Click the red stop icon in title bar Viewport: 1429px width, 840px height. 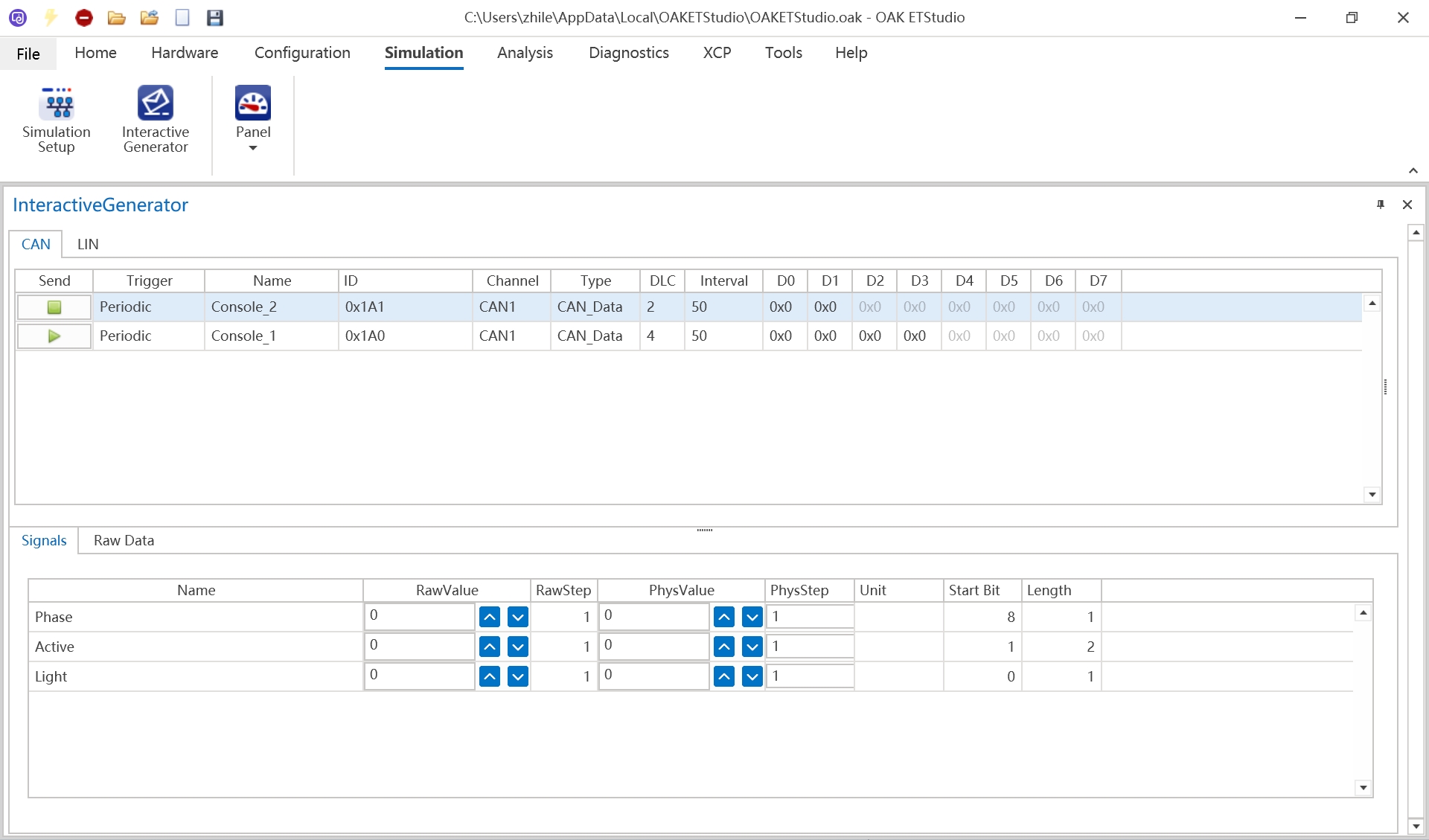click(x=84, y=18)
